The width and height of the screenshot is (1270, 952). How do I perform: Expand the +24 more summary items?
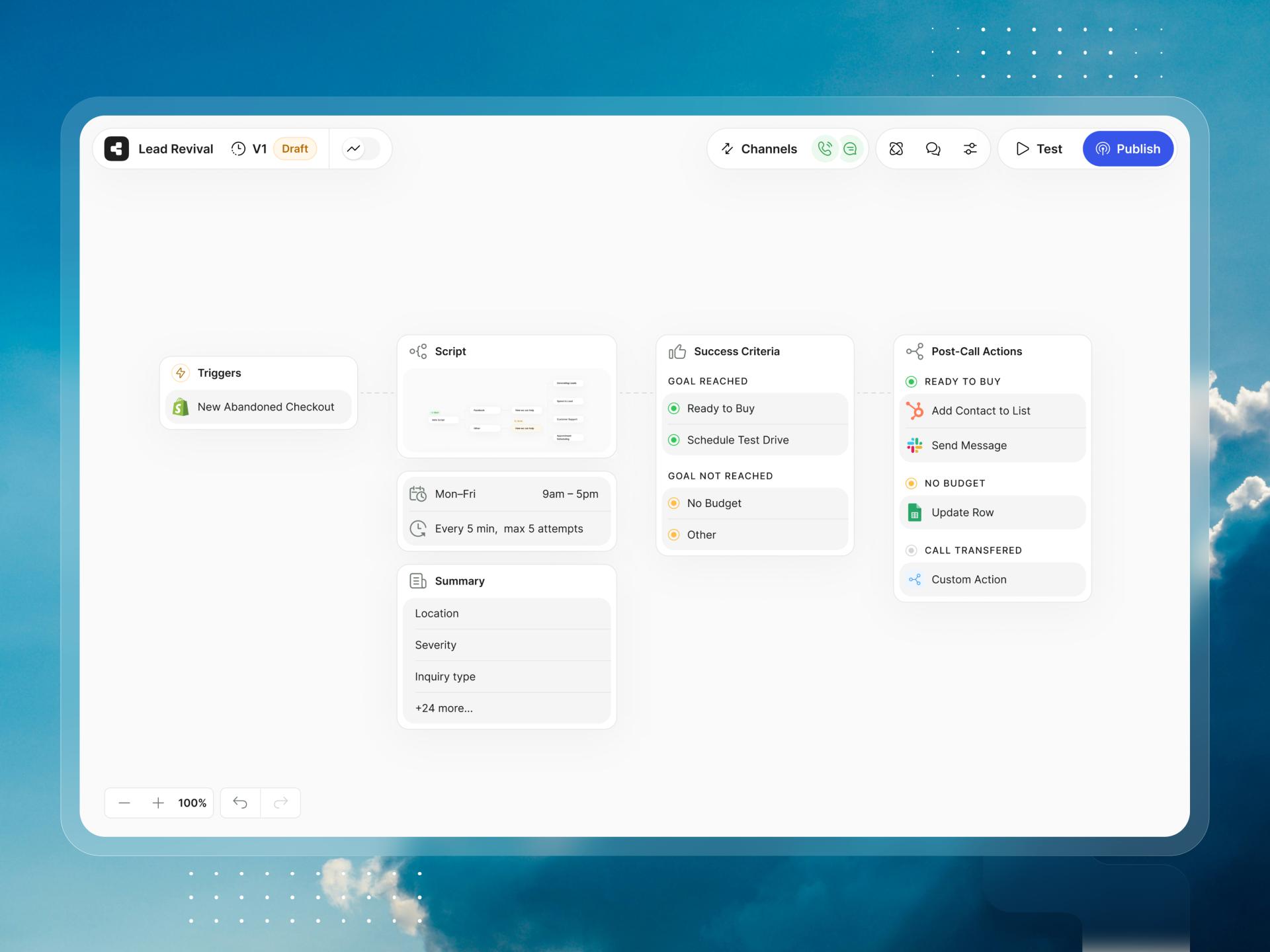pos(444,708)
